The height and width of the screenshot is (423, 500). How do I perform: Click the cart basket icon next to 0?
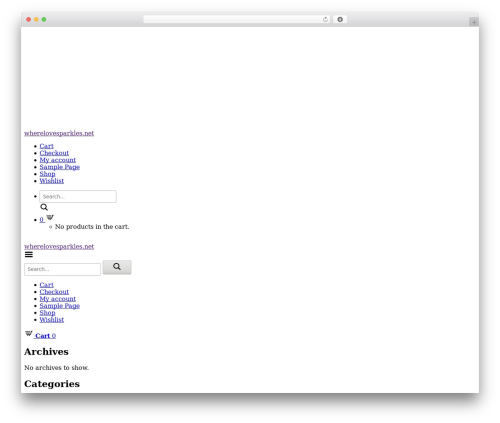50,218
